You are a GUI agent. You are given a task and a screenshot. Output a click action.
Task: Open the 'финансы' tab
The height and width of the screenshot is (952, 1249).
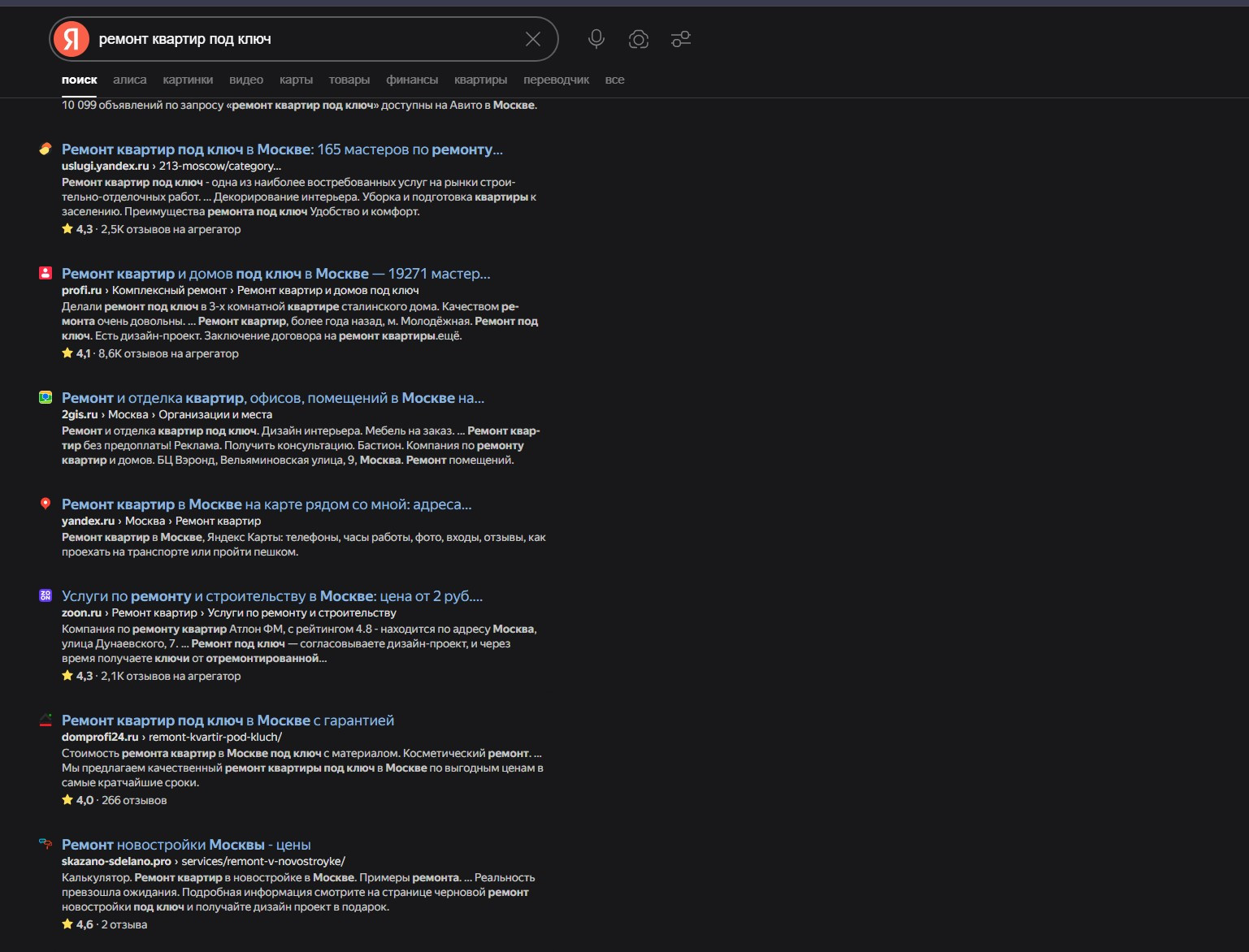pos(412,80)
